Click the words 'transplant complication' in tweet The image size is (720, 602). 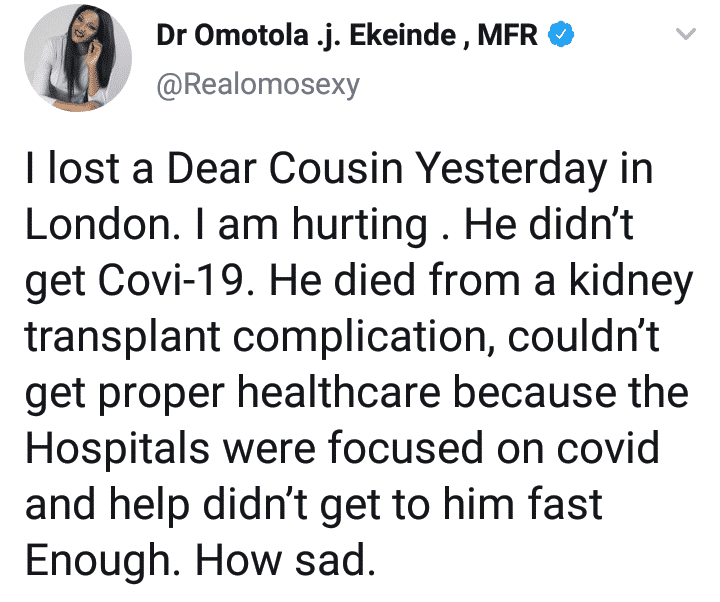coord(255,338)
